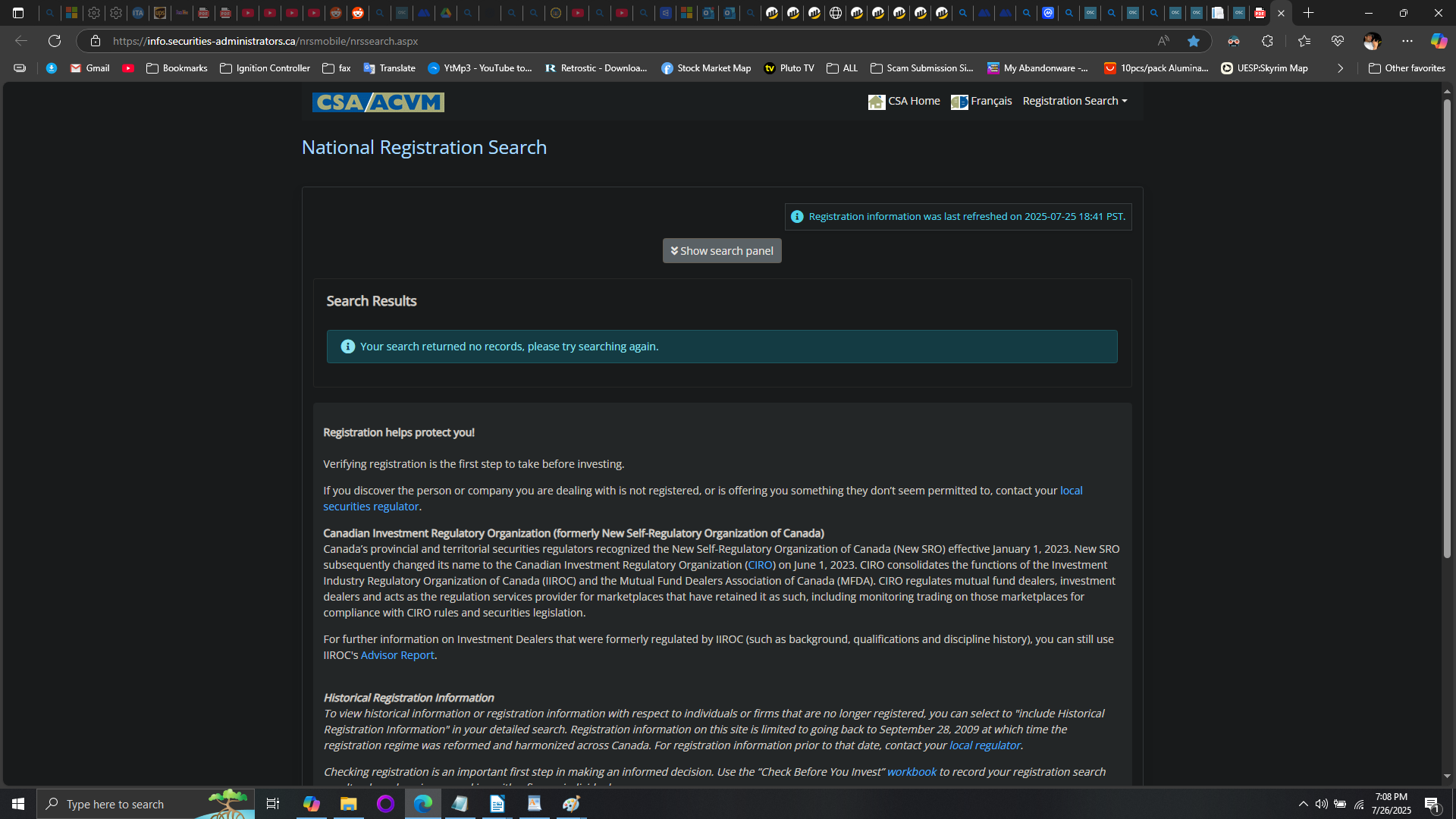Screen dimensions: 1456x819
Task: Open LibreOffice Writer document icon on taskbar
Action: point(497,804)
